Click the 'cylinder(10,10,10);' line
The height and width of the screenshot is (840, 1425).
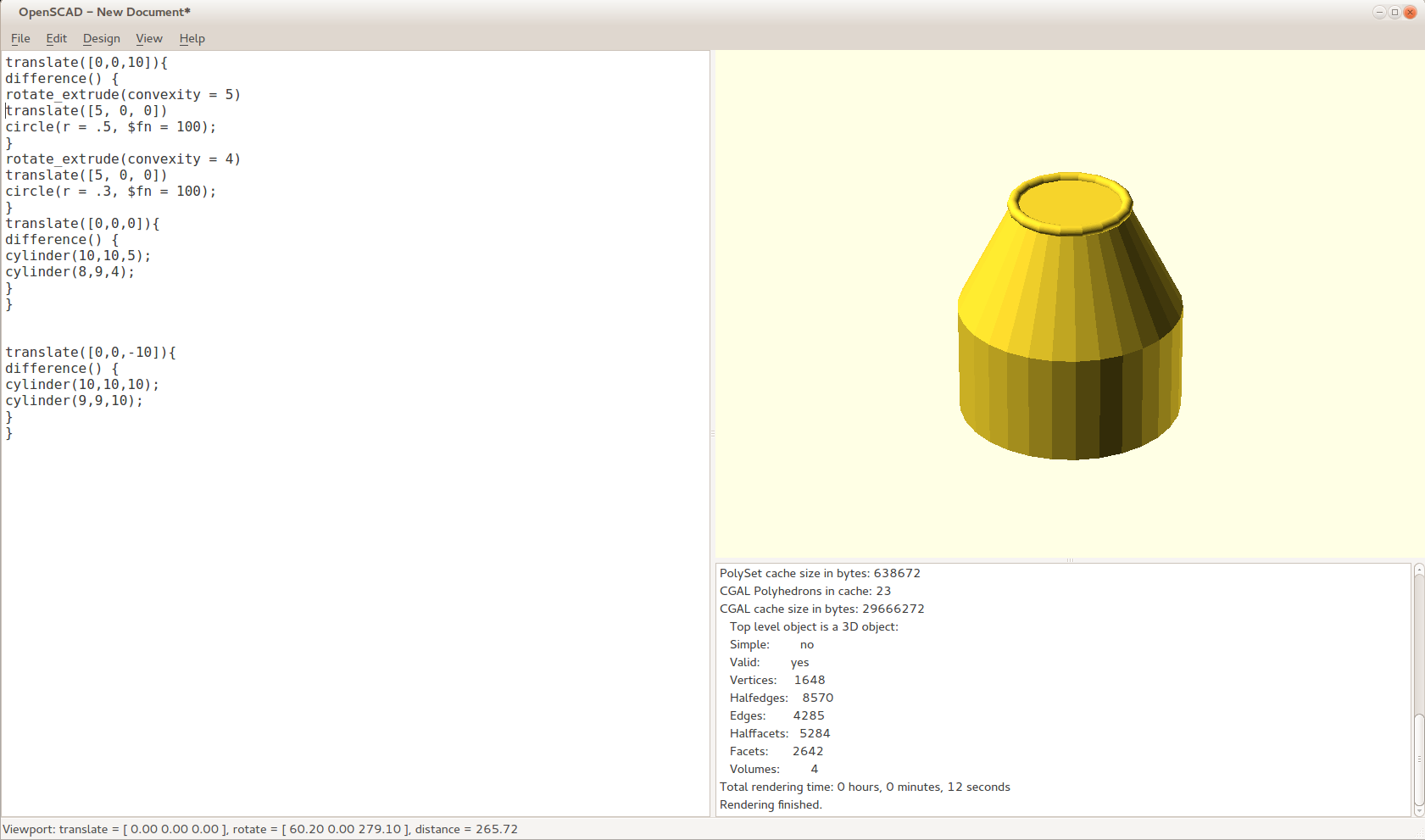[82, 384]
